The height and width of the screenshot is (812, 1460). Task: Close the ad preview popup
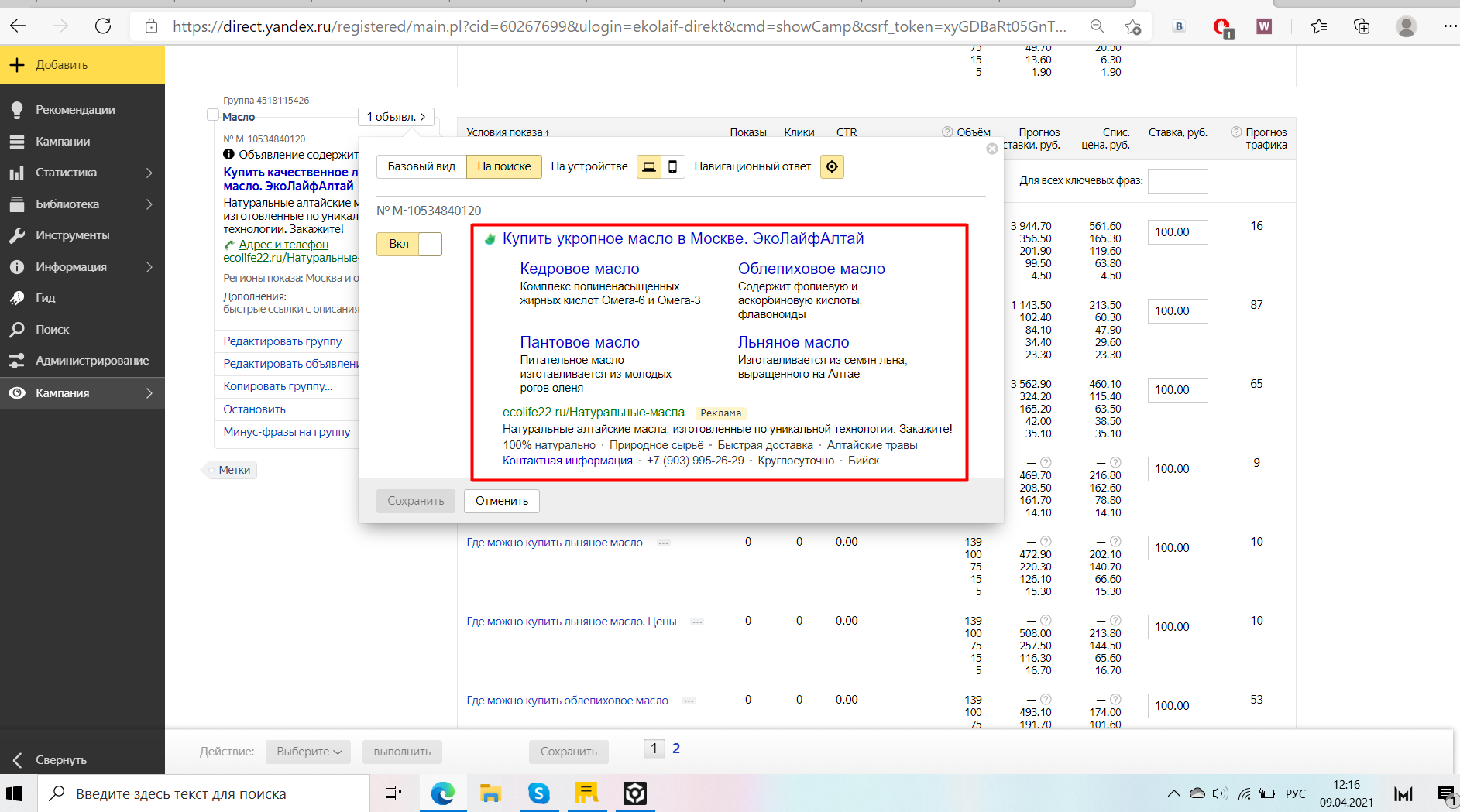tap(991, 149)
